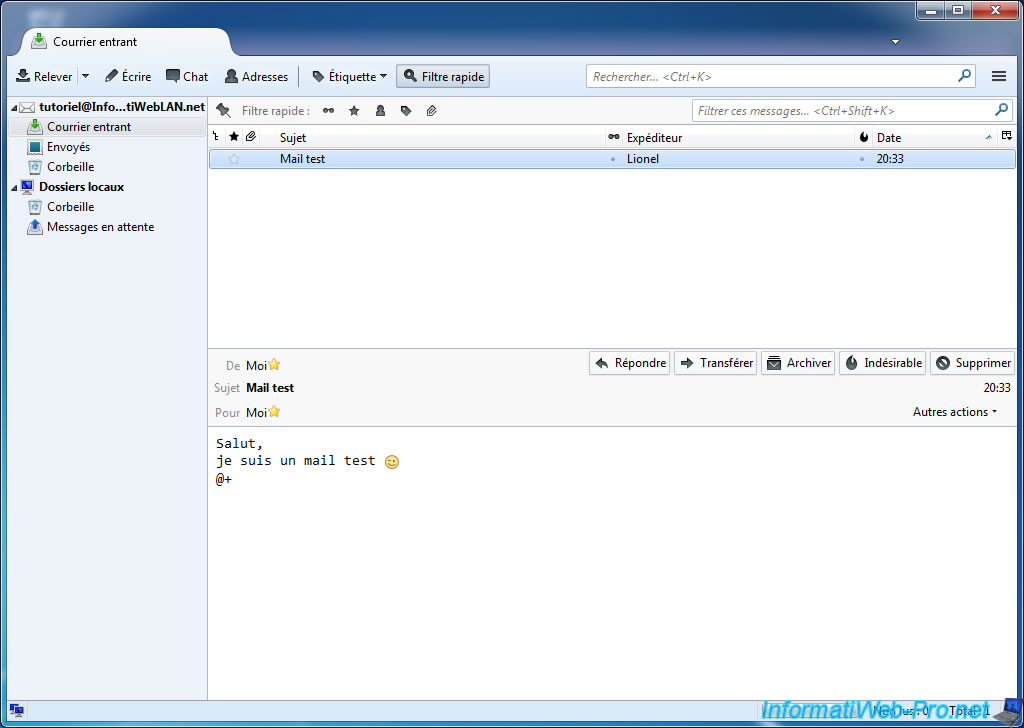Open the Adresses address book
Image resolution: width=1024 pixels, height=728 pixels.
point(256,76)
